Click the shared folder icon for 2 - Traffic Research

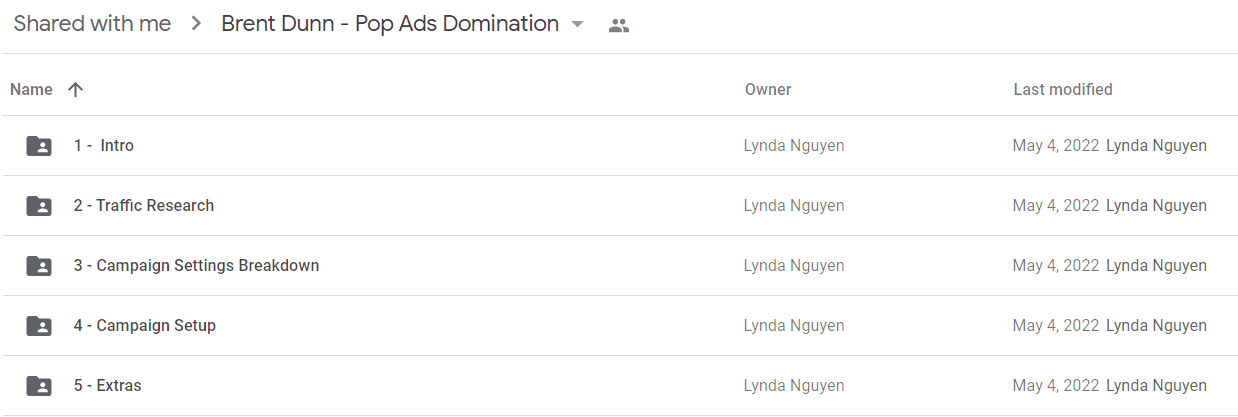(39, 206)
